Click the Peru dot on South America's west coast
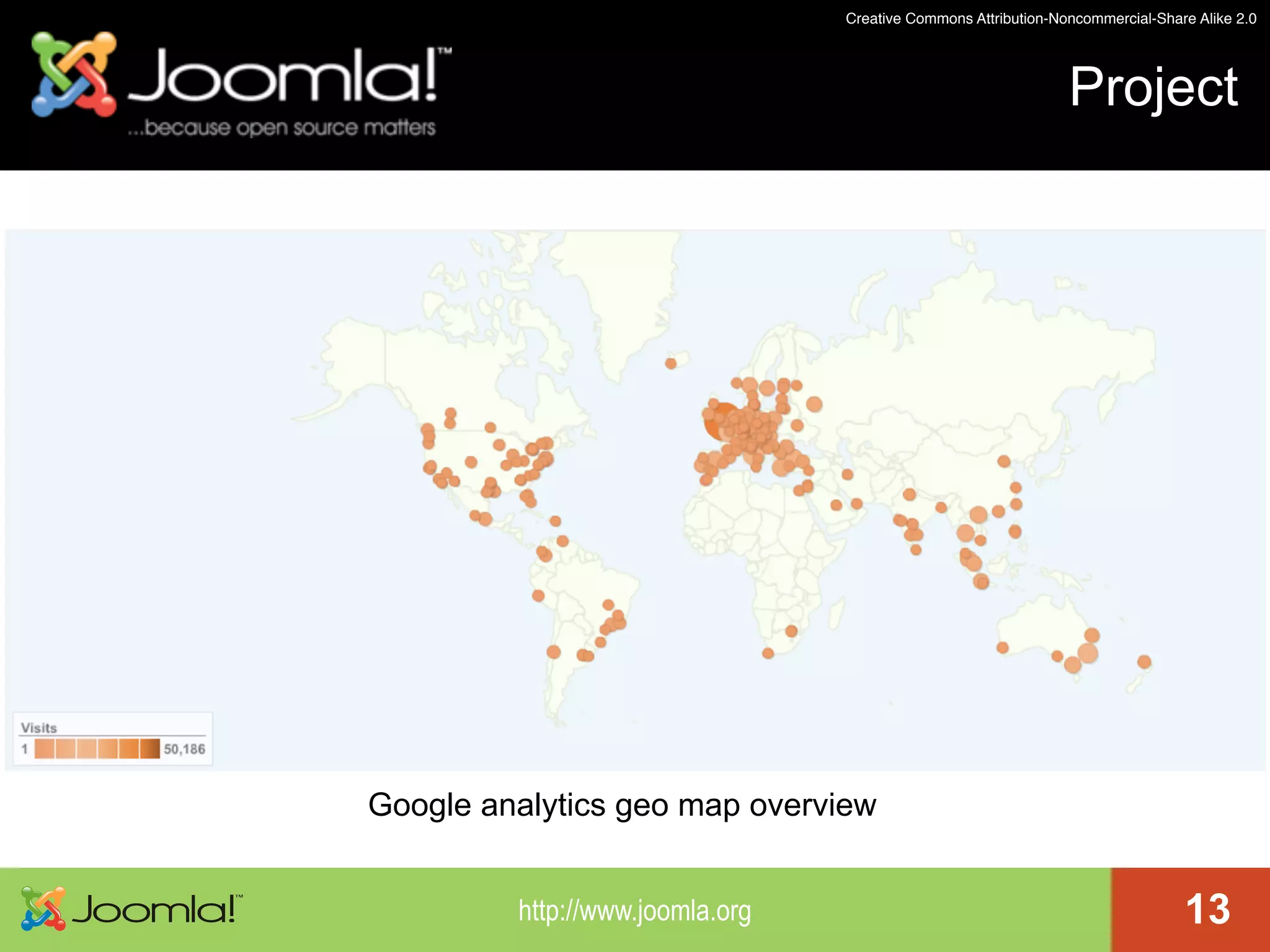 click(538, 596)
